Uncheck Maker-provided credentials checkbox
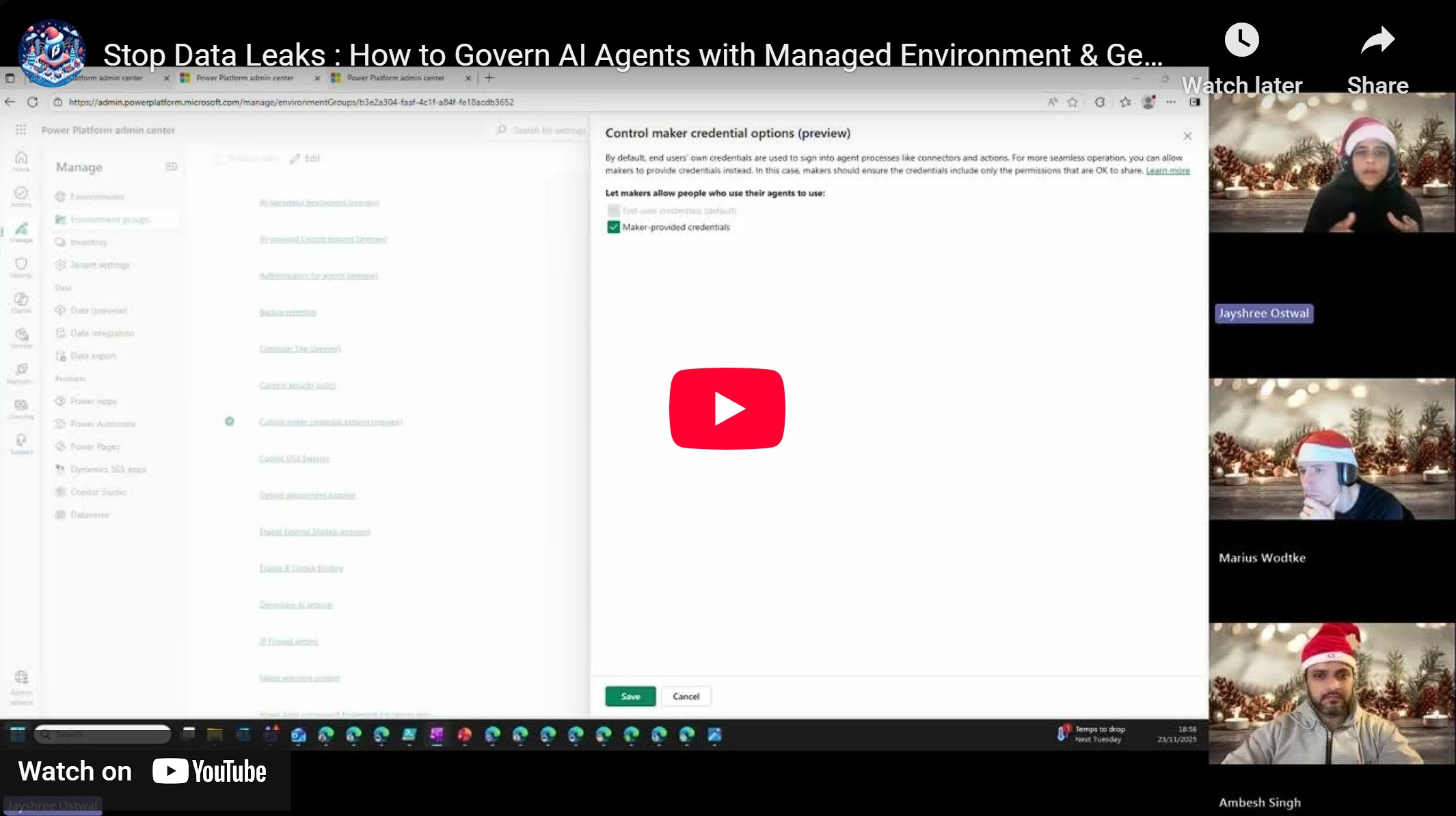This screenshot has width=1456, height=816. coord(613,227)
